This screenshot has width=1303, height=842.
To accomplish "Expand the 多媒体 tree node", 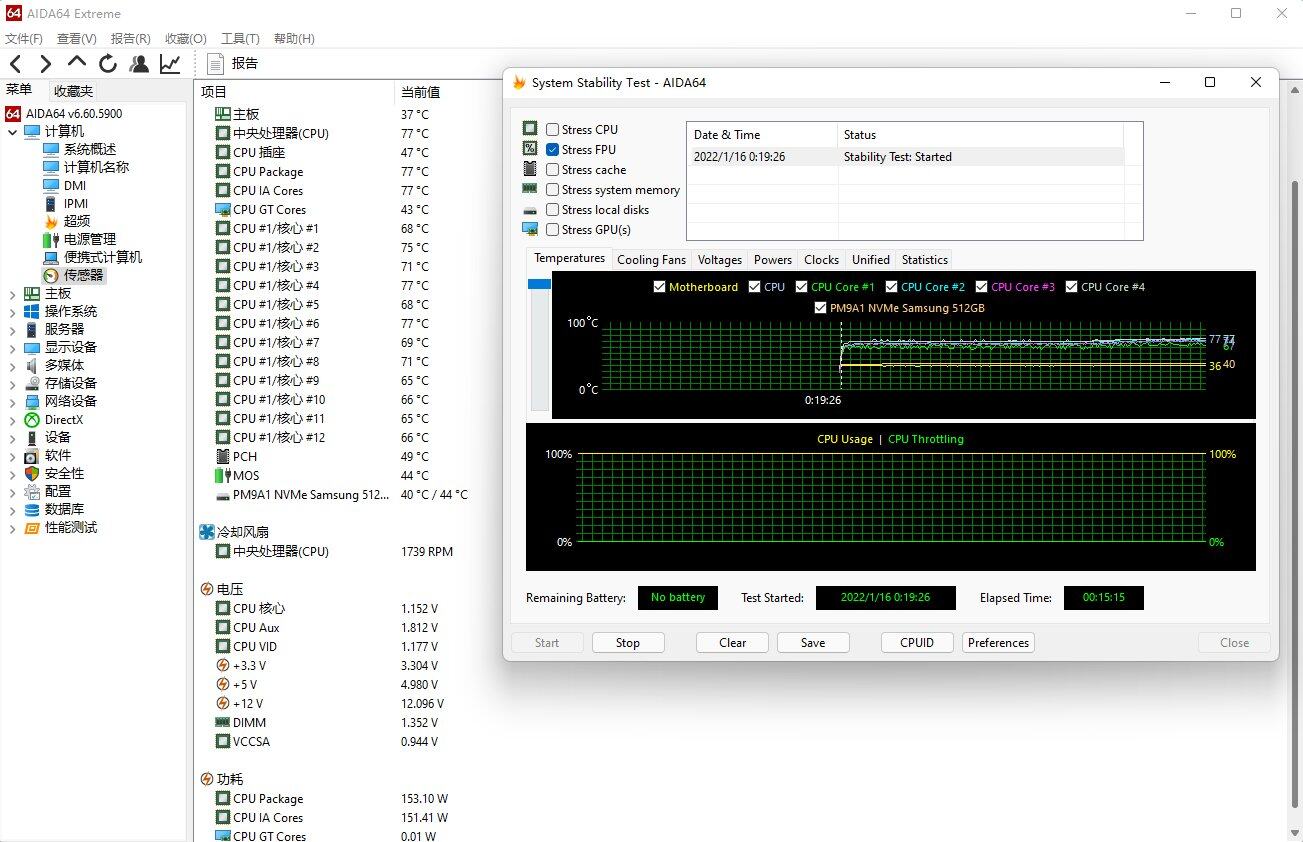I will [12, 366].
